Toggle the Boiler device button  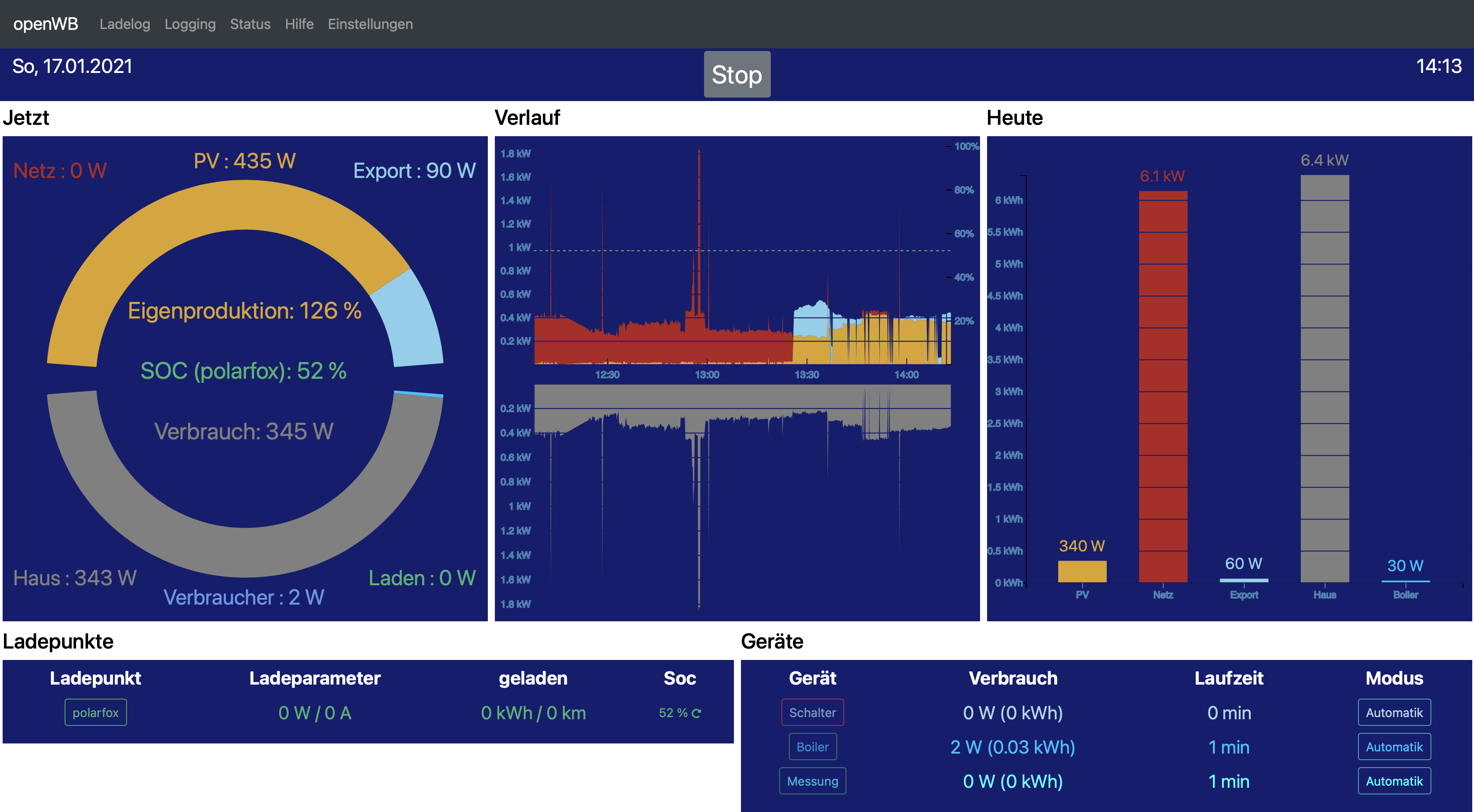812,747
